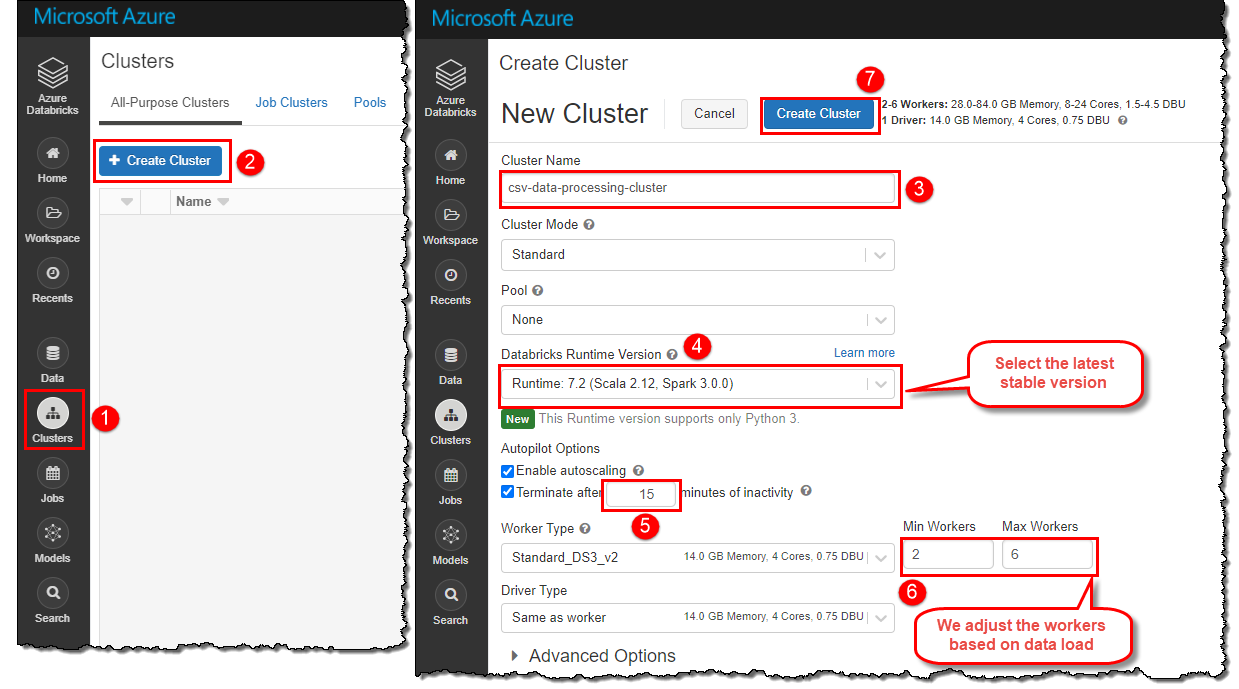Expand Advanced Options section
Image resolution: width=1239 pixels, height=689 pixels.
[x=593, y=656]
